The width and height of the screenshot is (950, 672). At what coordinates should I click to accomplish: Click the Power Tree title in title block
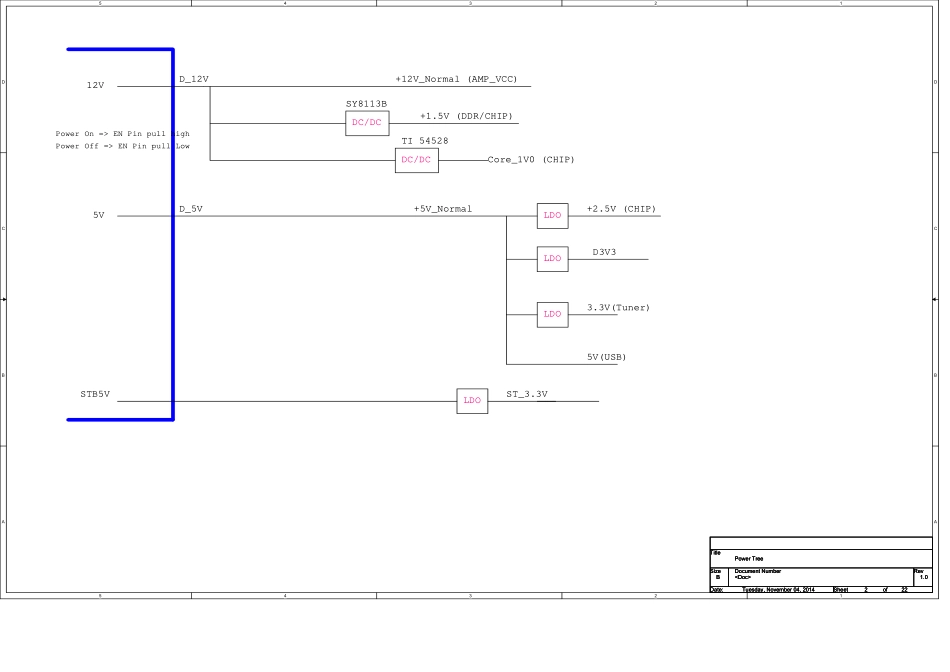751,559
